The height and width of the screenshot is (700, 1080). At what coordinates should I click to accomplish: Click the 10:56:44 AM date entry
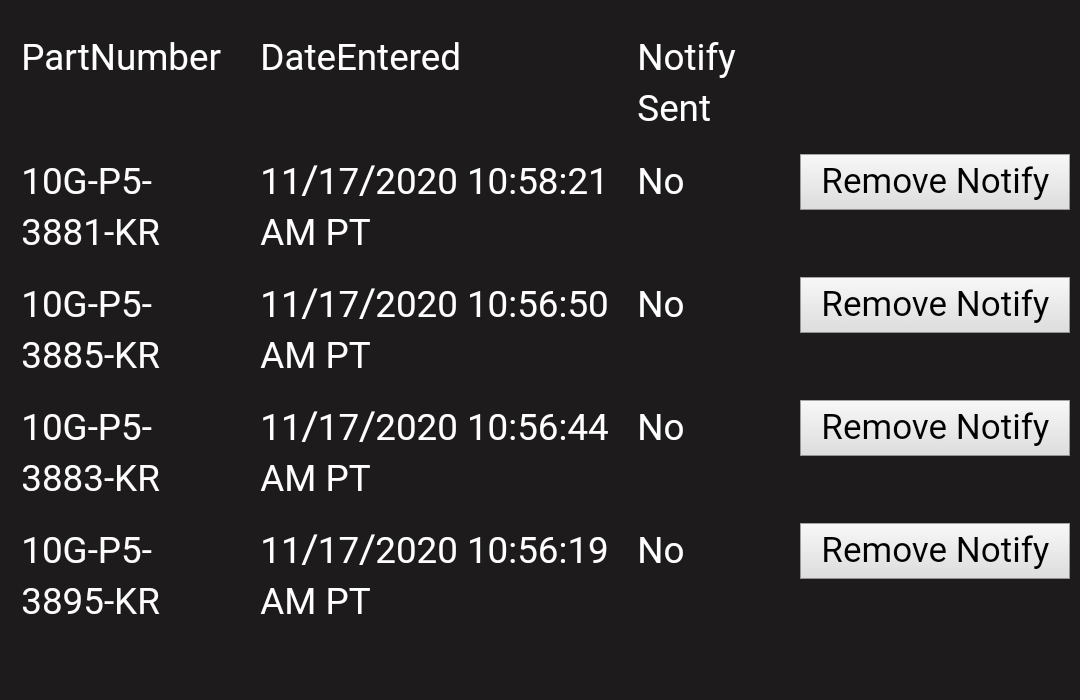[434, 453]
